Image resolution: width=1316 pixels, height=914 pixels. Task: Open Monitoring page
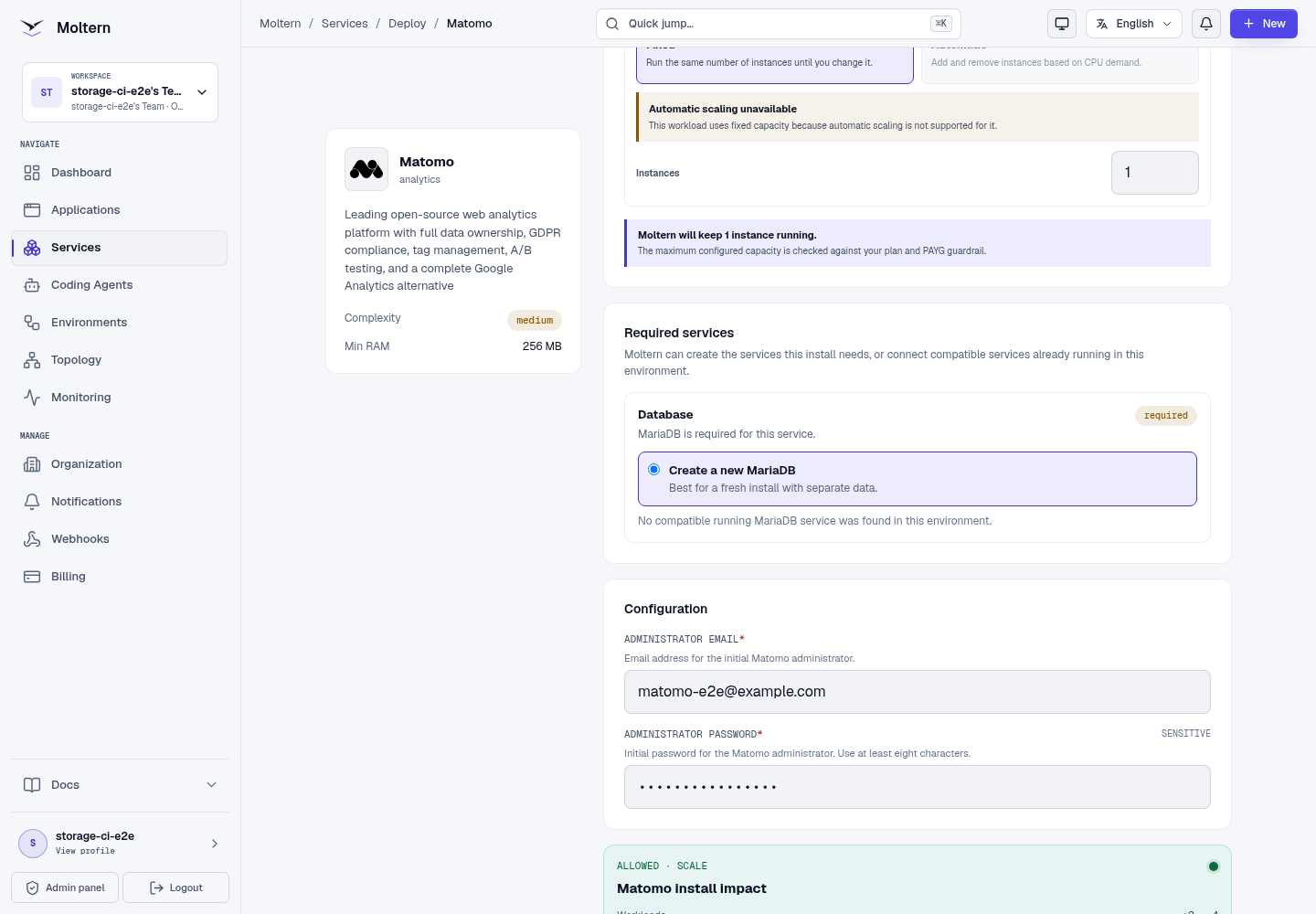119,398
